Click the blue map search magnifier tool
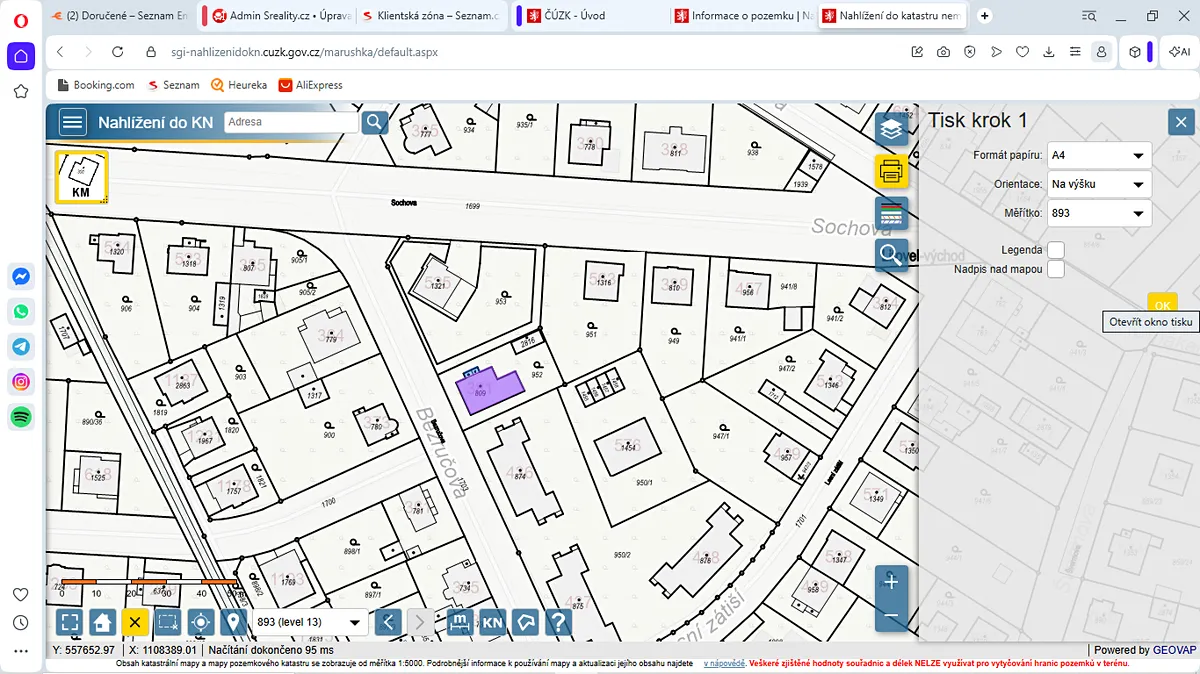This screenshot has height=674, width=1200. pos(891,255)
